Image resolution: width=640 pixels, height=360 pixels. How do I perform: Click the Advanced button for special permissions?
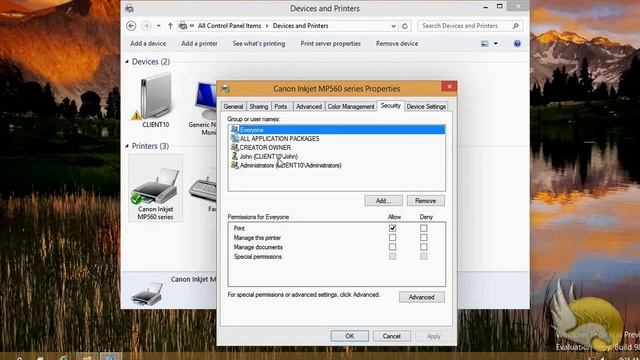[x=422, y=297]
